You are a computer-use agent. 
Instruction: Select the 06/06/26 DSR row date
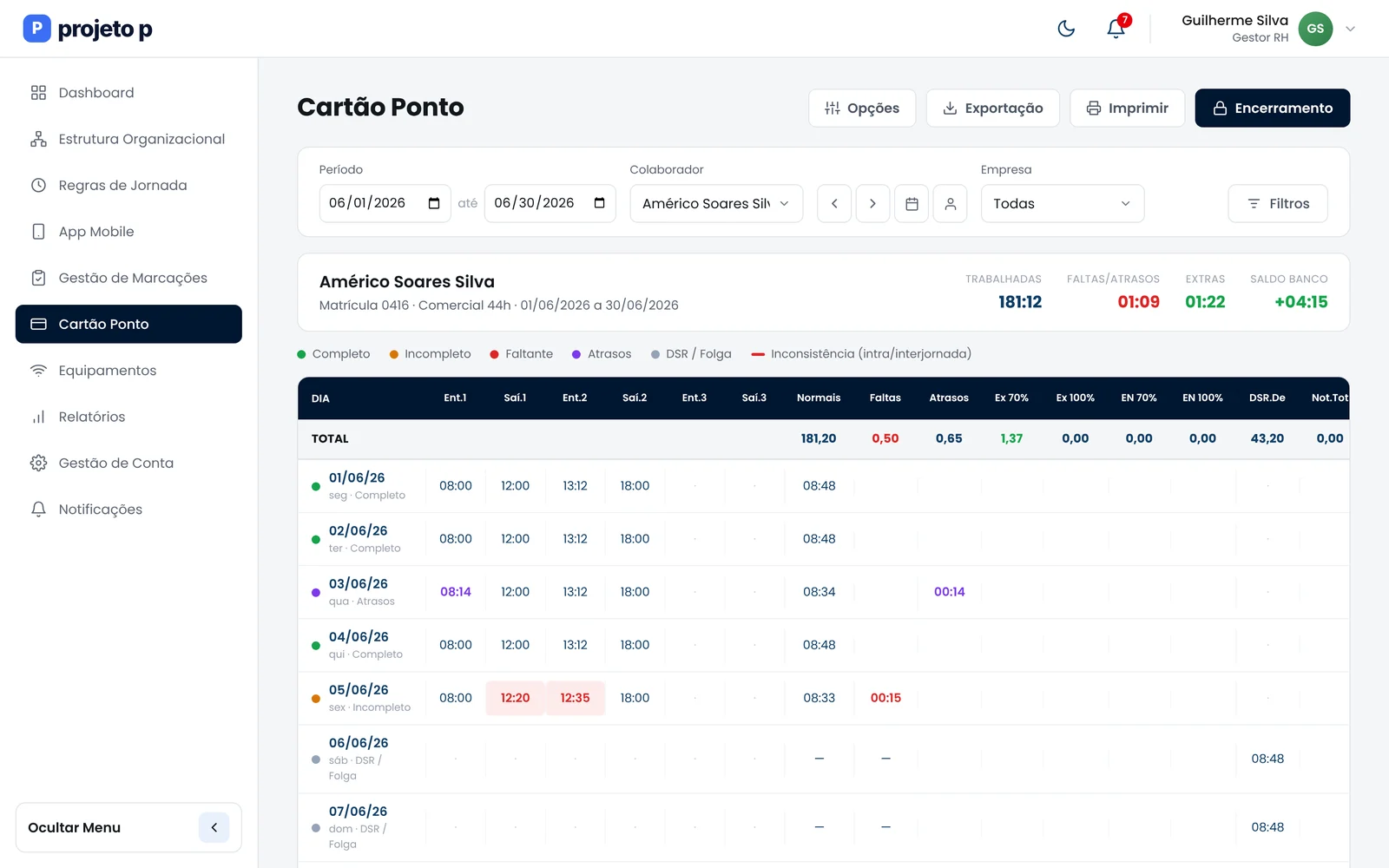(359, 743)
